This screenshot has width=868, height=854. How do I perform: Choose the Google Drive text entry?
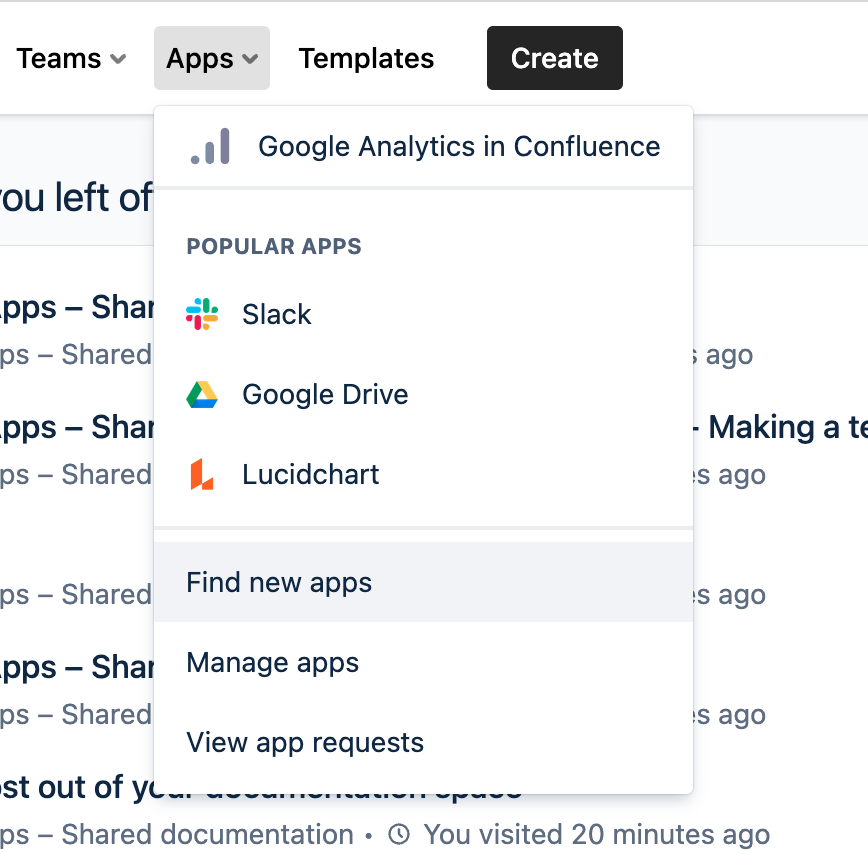325,394
